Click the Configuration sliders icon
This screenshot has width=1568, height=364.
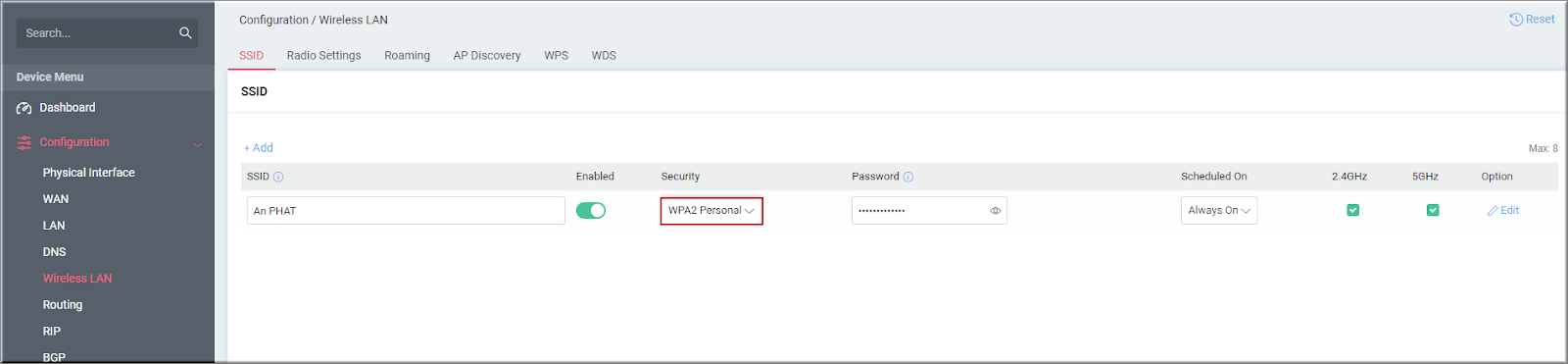[x=24, y=142]
